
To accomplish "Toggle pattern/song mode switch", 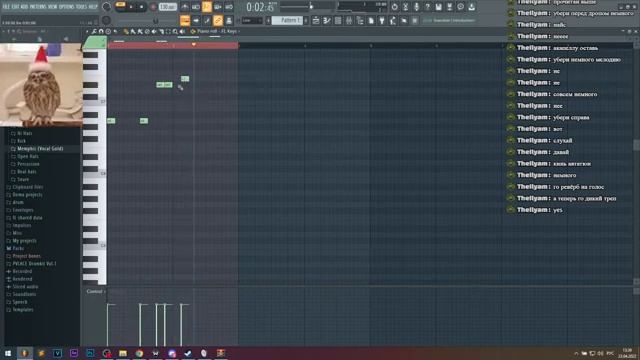I will (120, 5).
